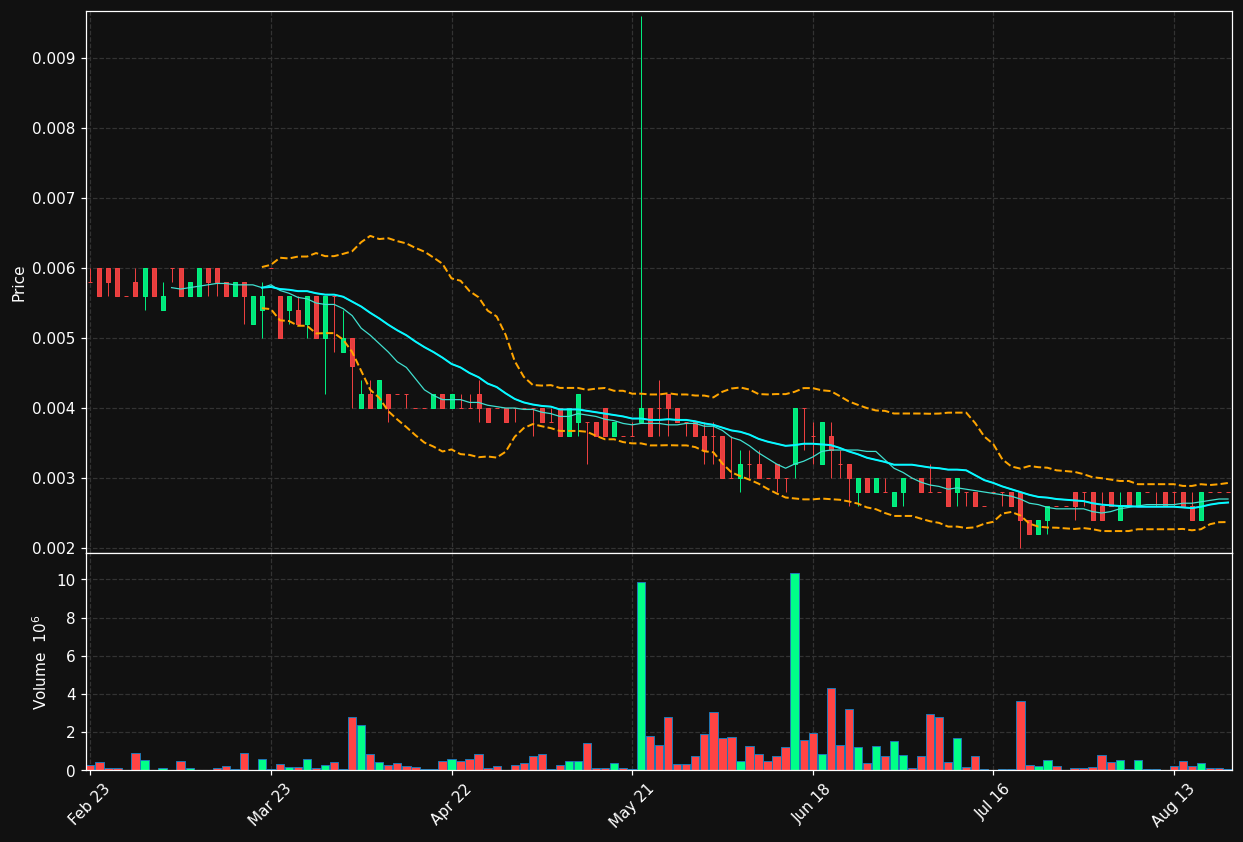
Task: Select the volume axis label 10
Action: 66,581
